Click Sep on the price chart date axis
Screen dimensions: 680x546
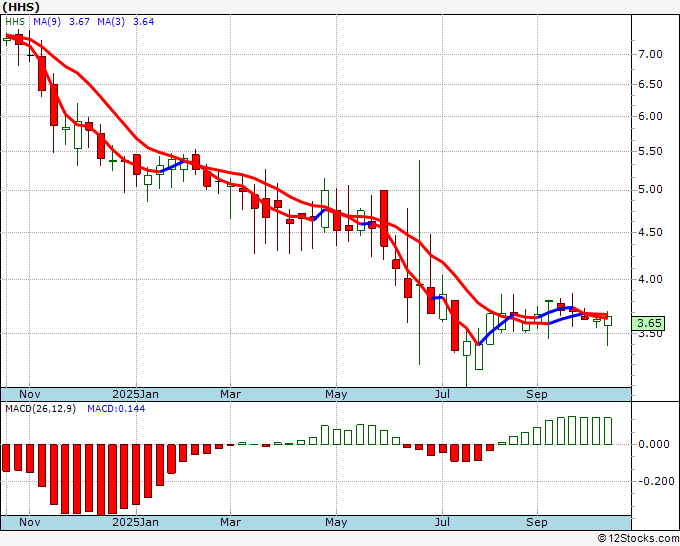[537, 394]
